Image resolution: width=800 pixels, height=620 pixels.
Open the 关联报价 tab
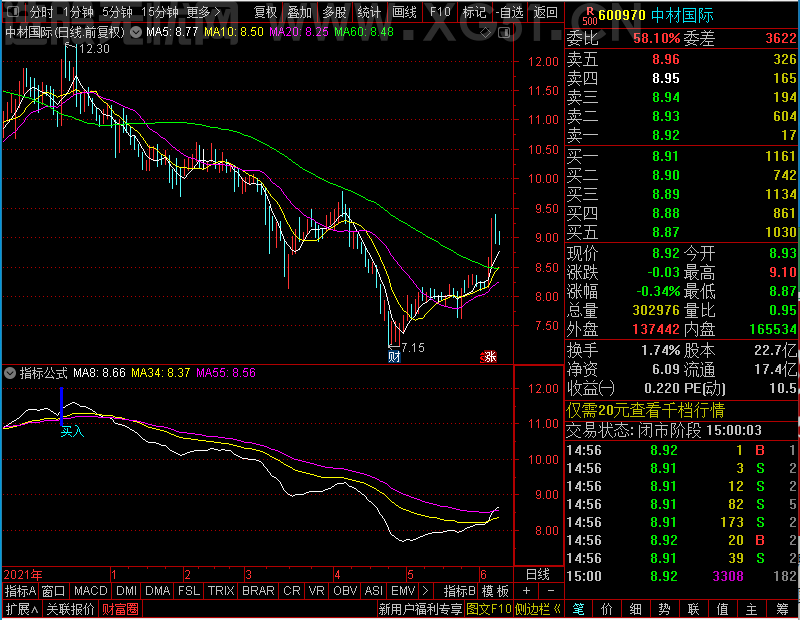(x=70, y=609)
